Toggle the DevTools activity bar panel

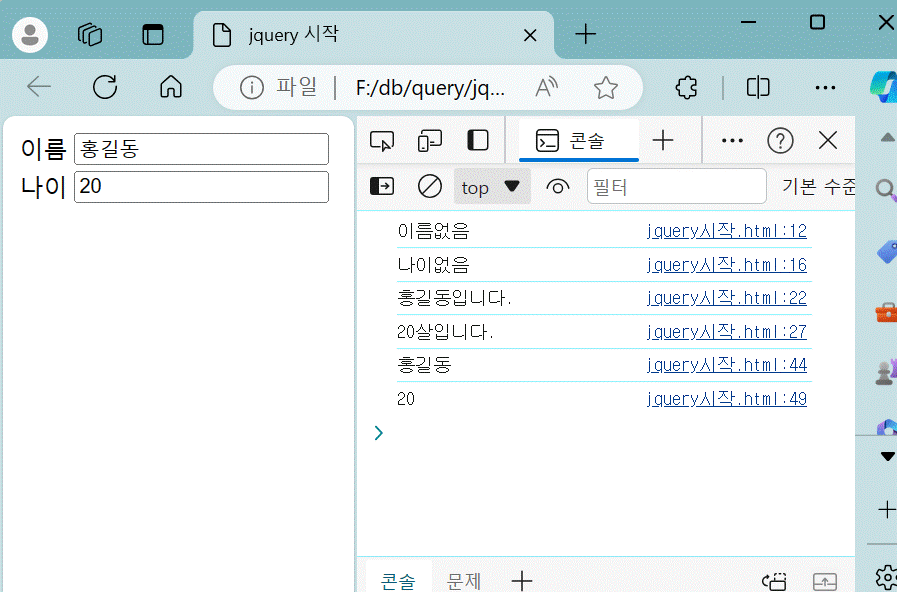tap(477, 140)
